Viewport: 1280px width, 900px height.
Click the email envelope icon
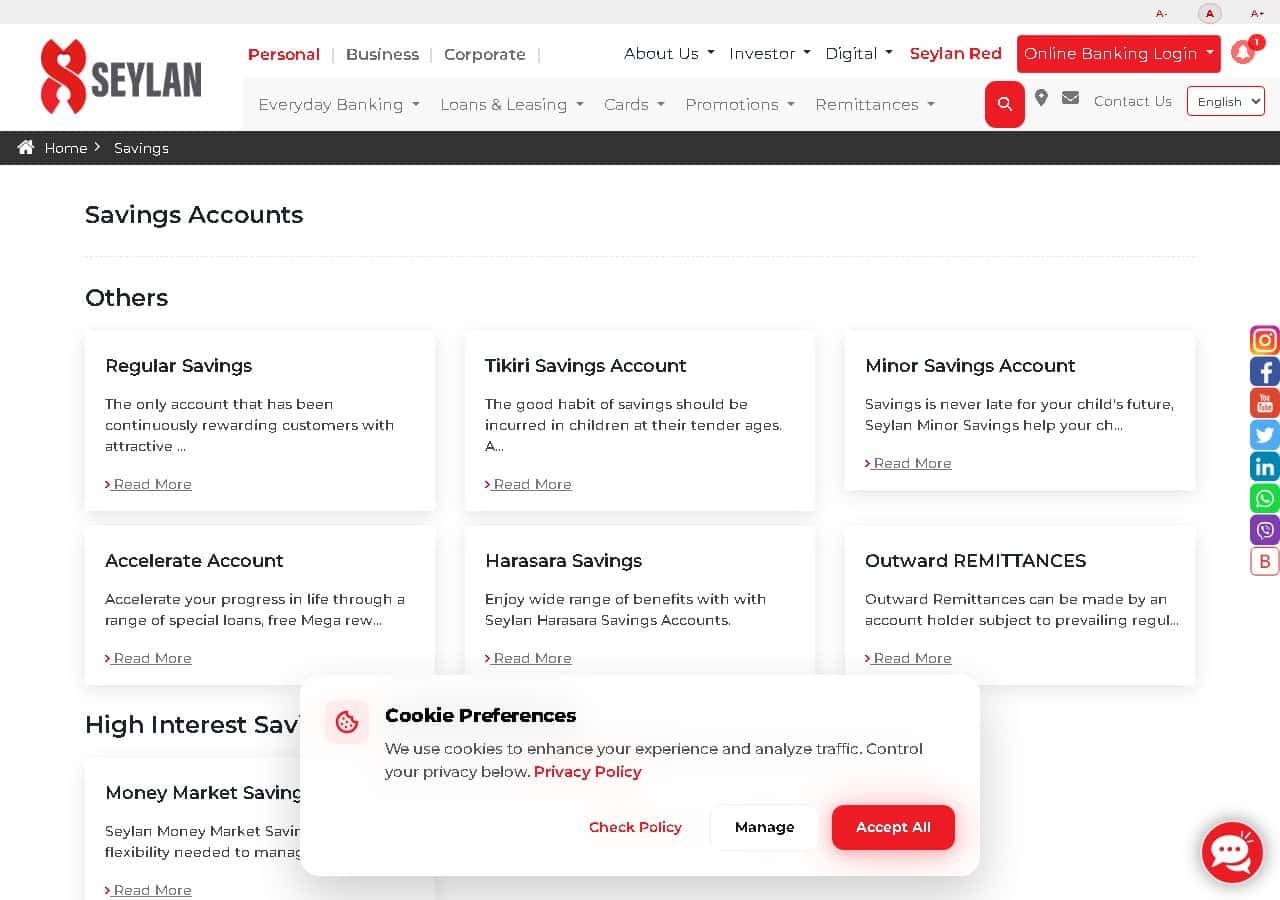[1070, 98]
